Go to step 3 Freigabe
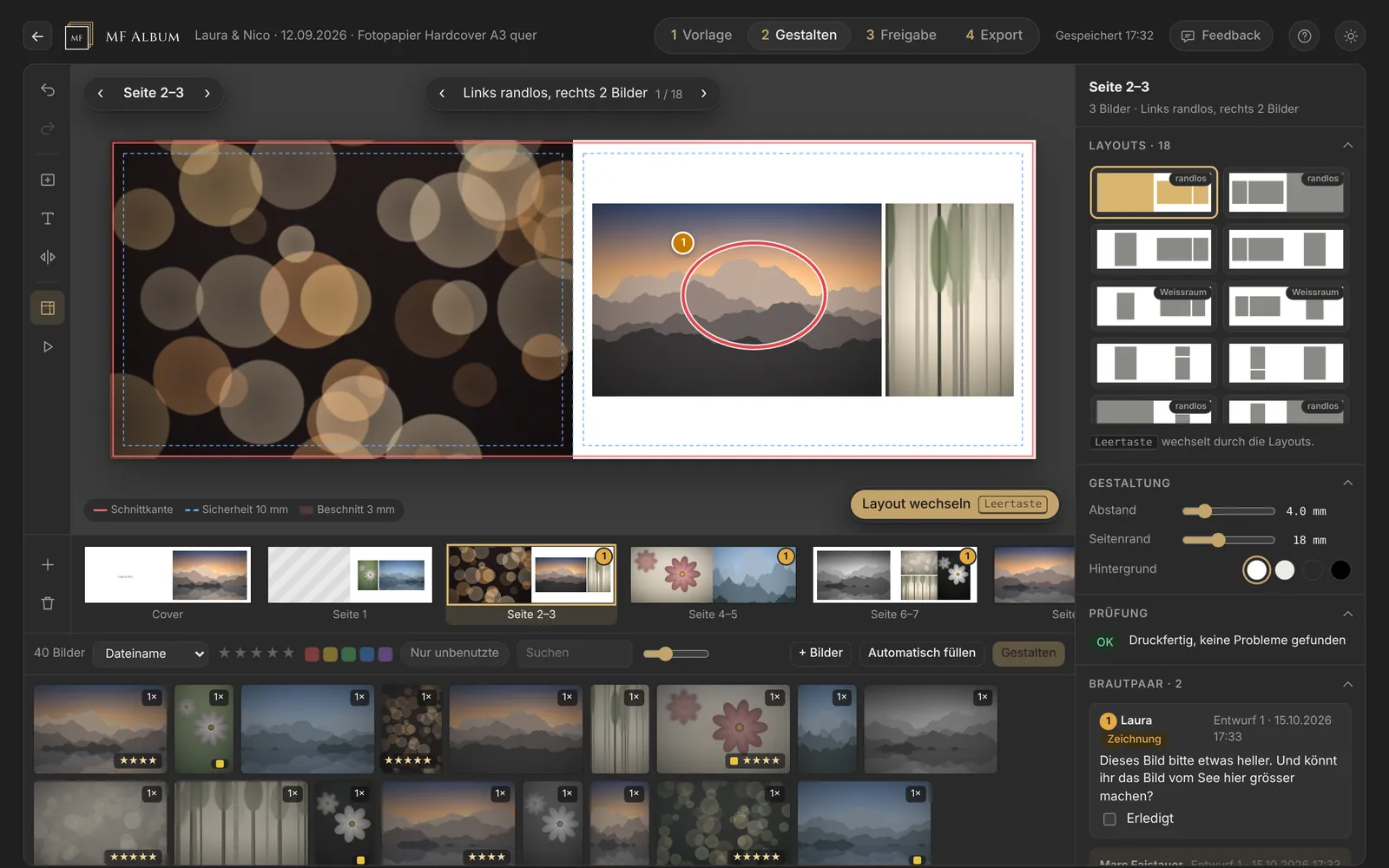This screenshot has height=868, width=1389. (x=901, y=36)
